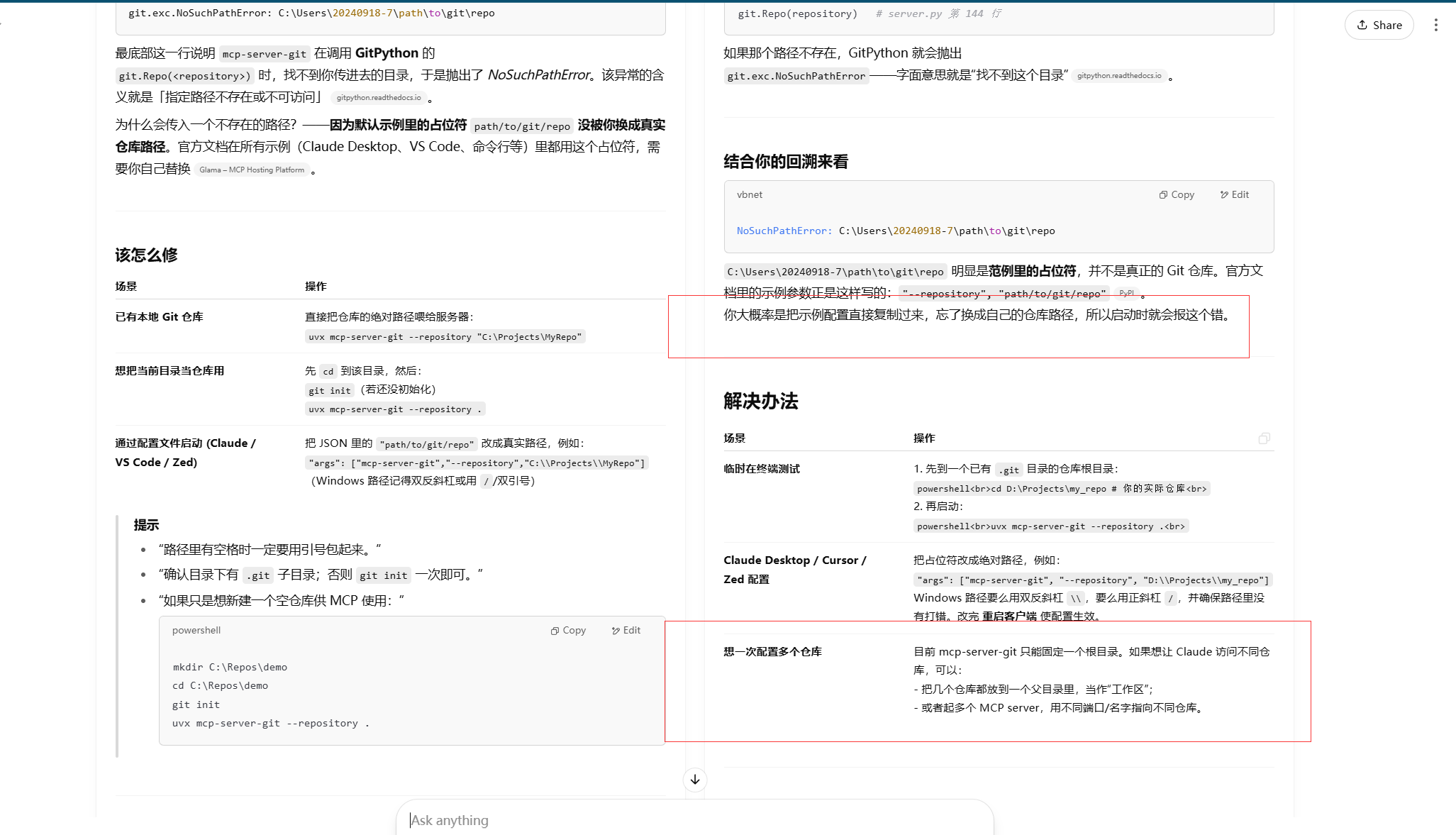Click the 提示 heading in the quote block
This screenshot has width=1456, height=835.
pos(146,525)
